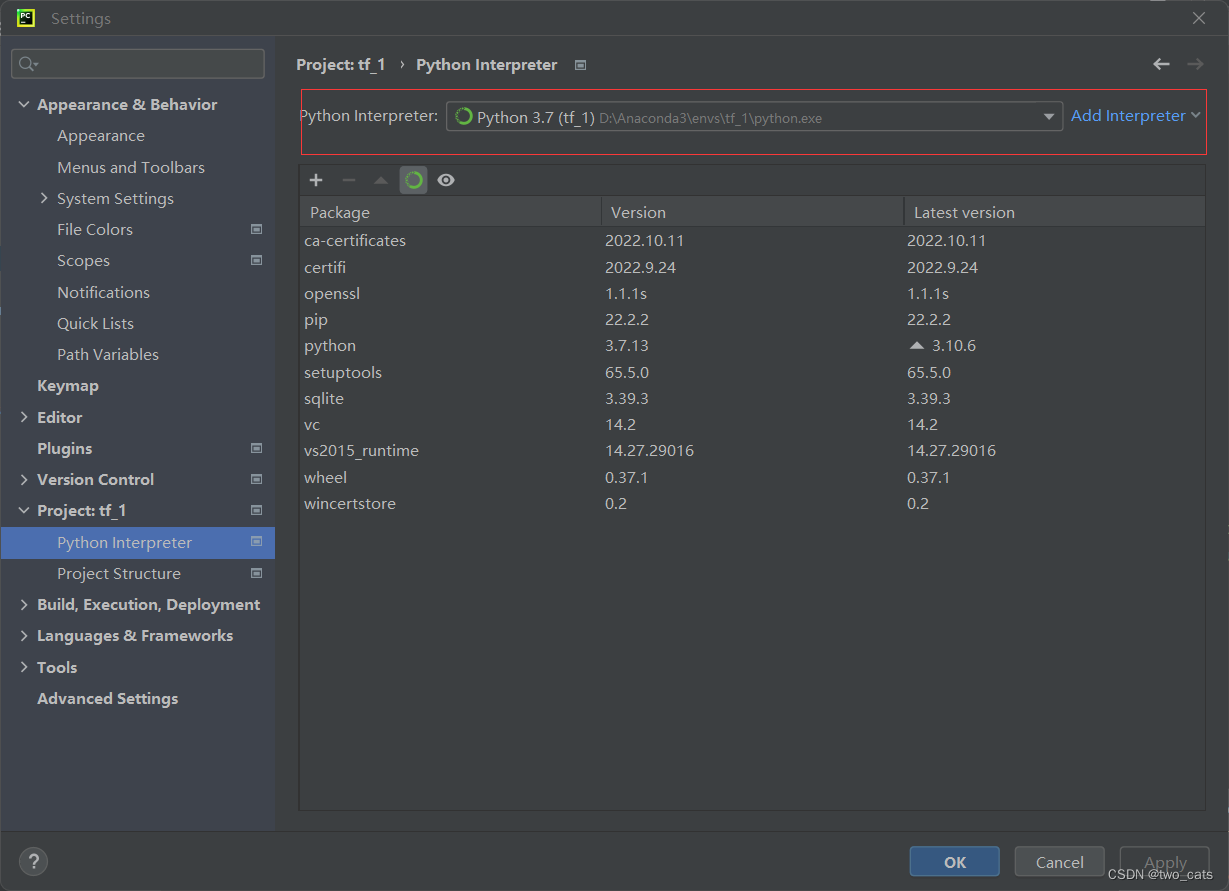Click the upgrade arrow beside python 3.10.6
Screen dimensions: 1229x891
(917, 345)
